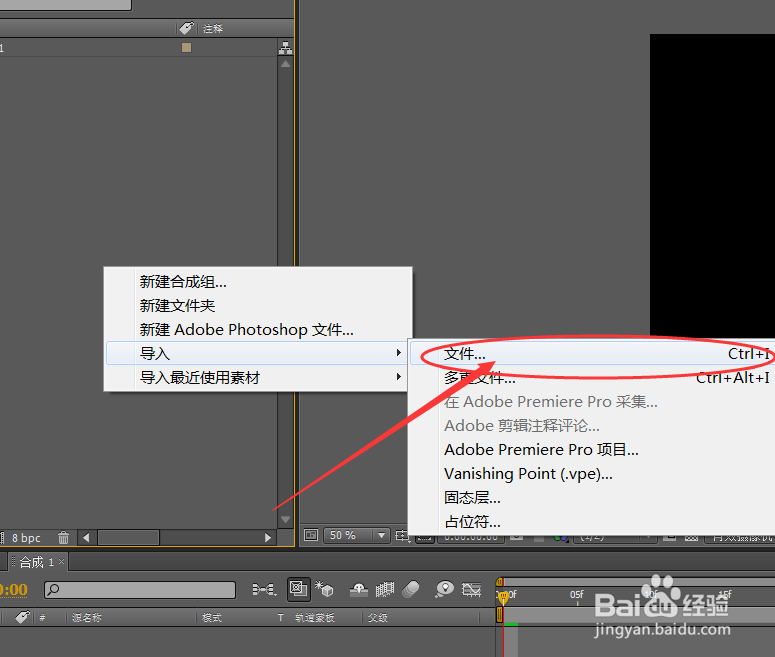The width and height of the screenshot is (775, 657).
Task: Click the timeline label tag column icon
Action: (22, 616)
